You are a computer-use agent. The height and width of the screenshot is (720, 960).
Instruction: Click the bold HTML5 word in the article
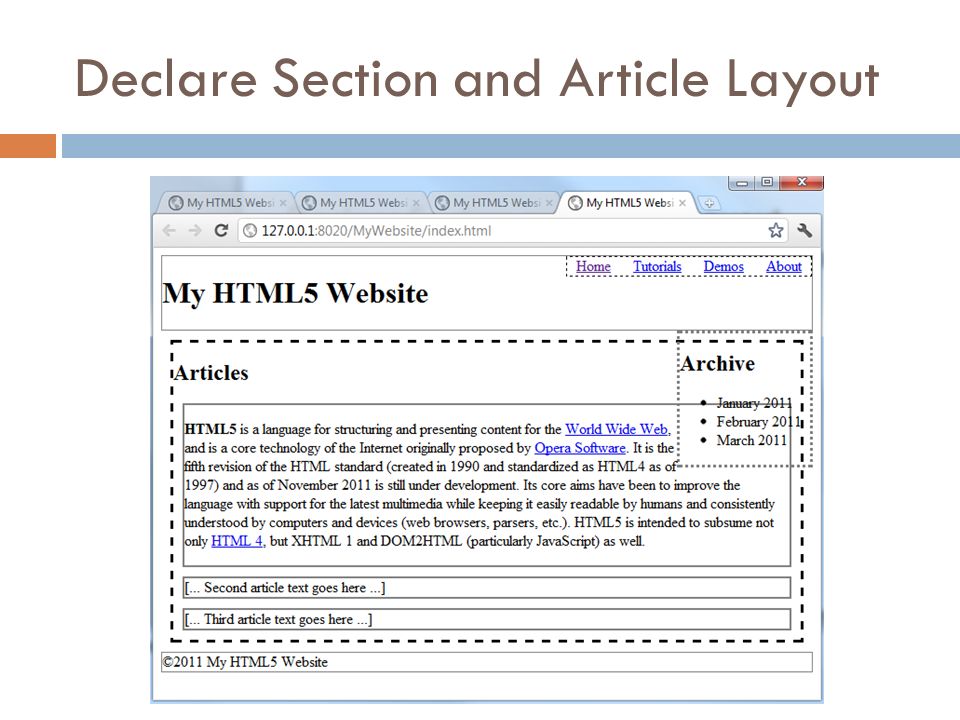point(210,429)
